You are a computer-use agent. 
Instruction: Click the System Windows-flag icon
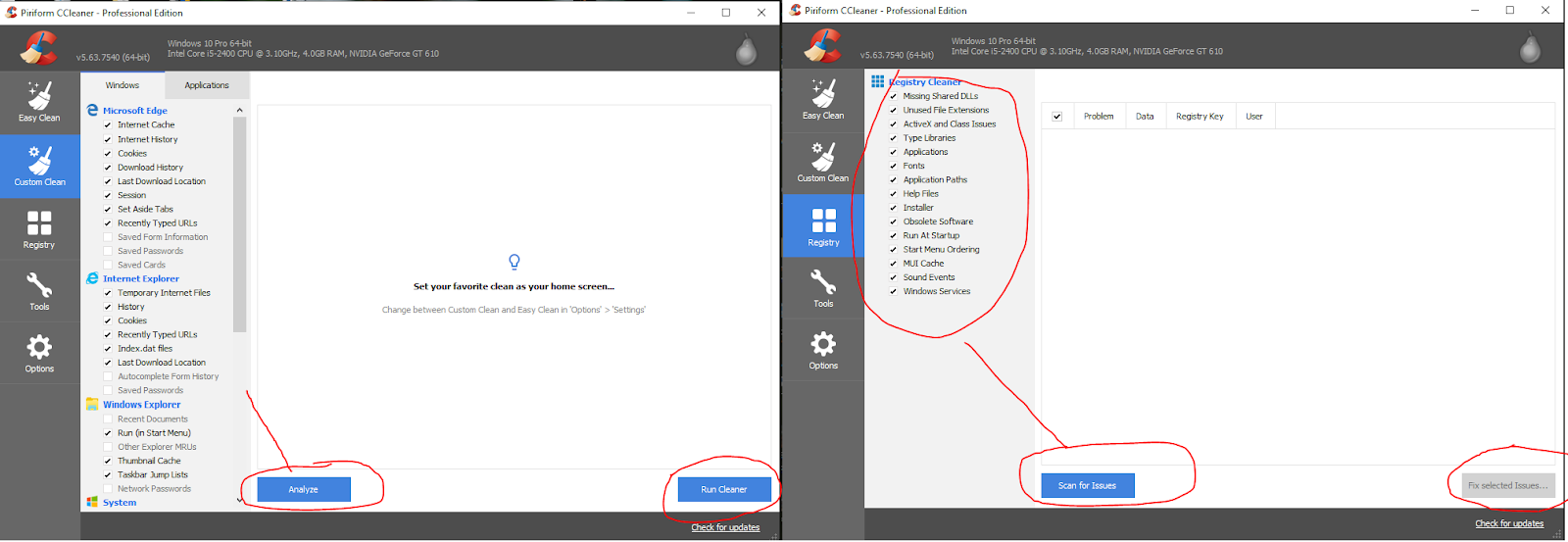(x=92, y=502)
